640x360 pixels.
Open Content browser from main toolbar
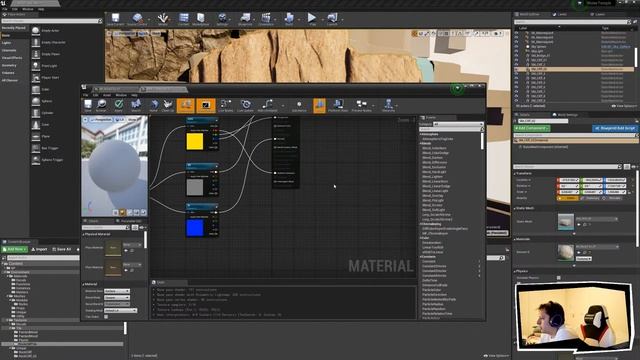184,19
